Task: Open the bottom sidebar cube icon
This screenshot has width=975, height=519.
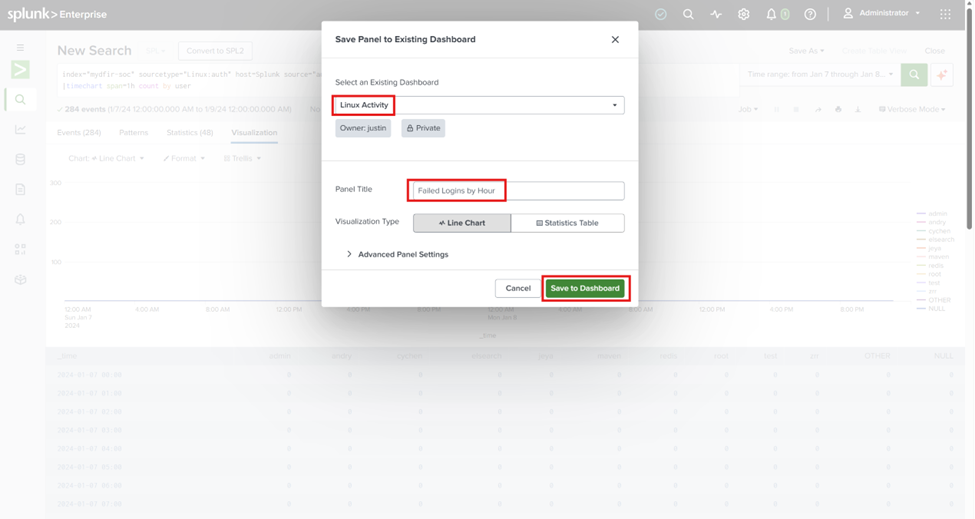Action: click(x=21, y=280)
